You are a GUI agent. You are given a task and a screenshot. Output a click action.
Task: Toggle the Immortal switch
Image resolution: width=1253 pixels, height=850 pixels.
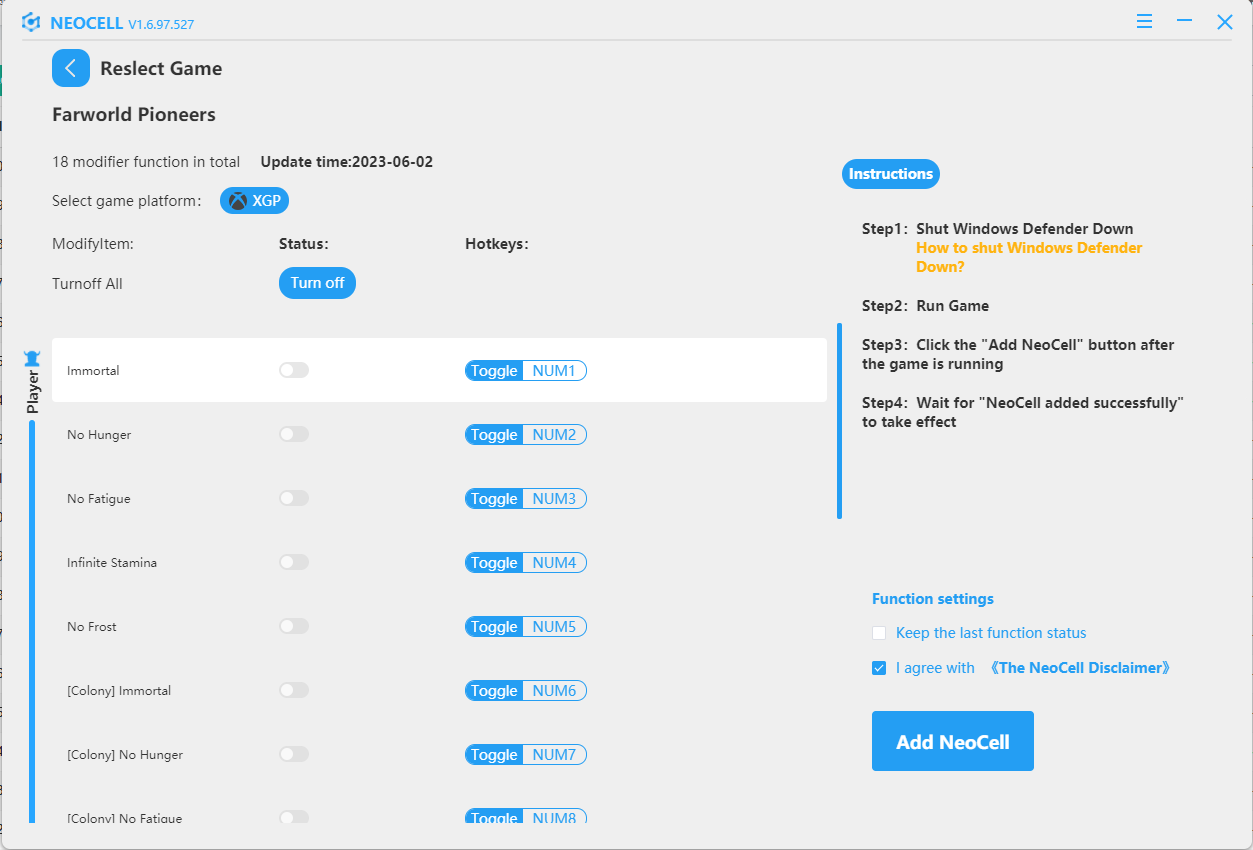(294, 370)
